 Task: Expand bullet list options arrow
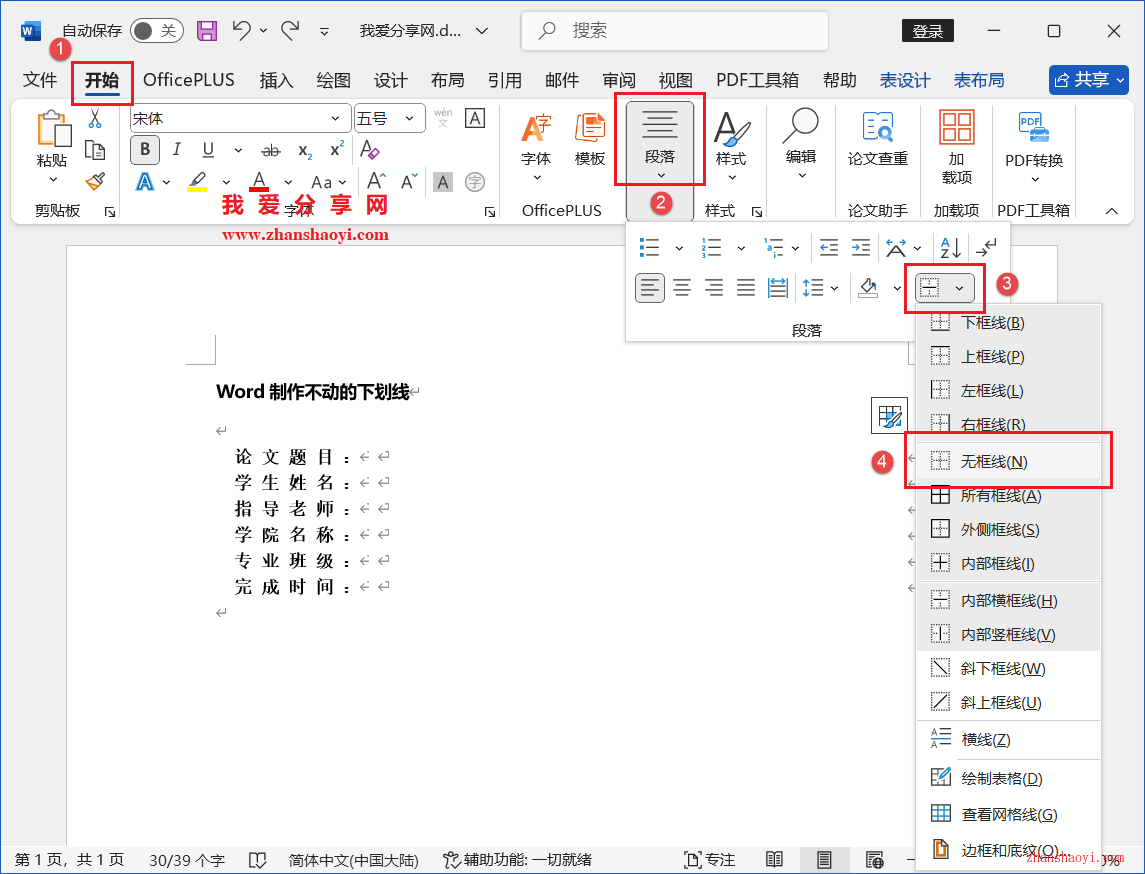679,248
